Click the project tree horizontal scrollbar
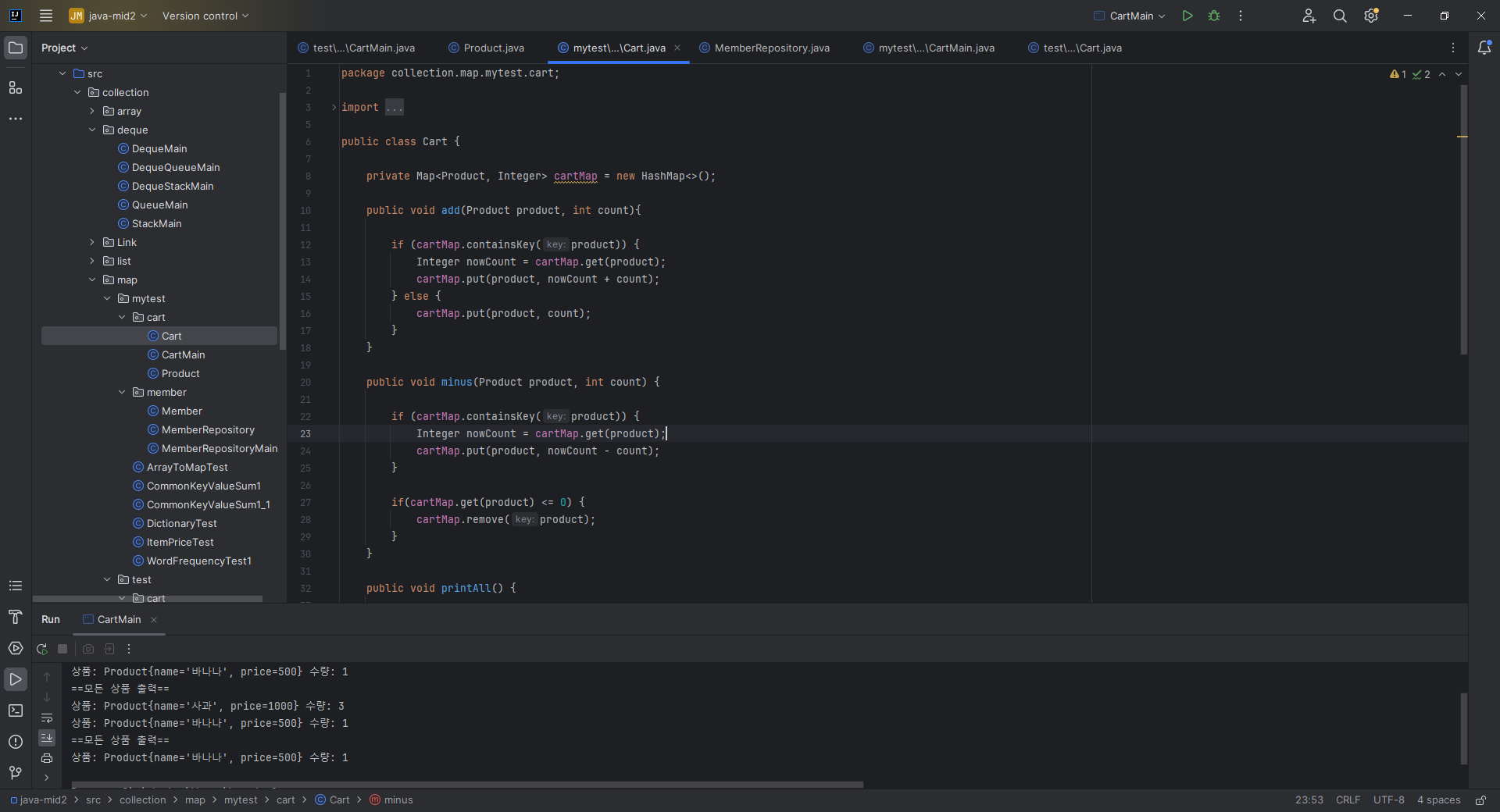Image resolution: width=1500 pixels, height=812 pixels. pyautogui.click(x=147, y=600)
